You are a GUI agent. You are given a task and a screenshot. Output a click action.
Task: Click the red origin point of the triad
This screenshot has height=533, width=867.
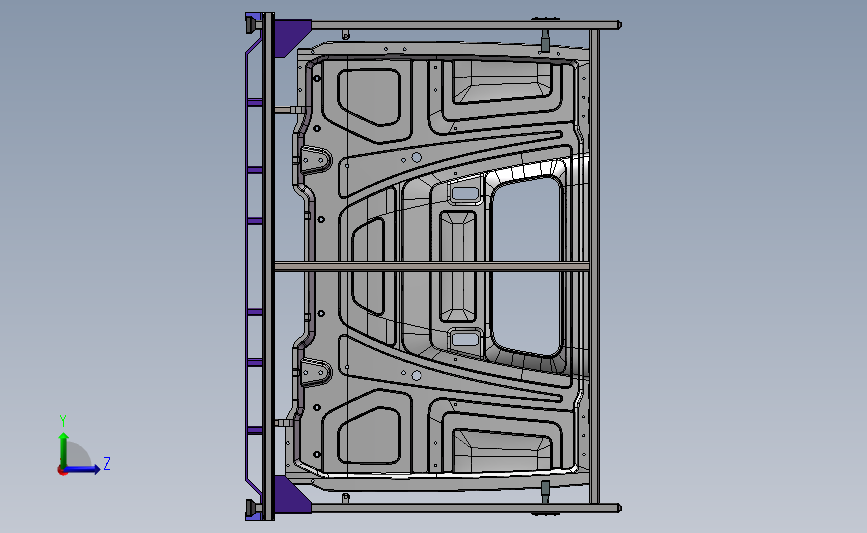tap(62, 471)
